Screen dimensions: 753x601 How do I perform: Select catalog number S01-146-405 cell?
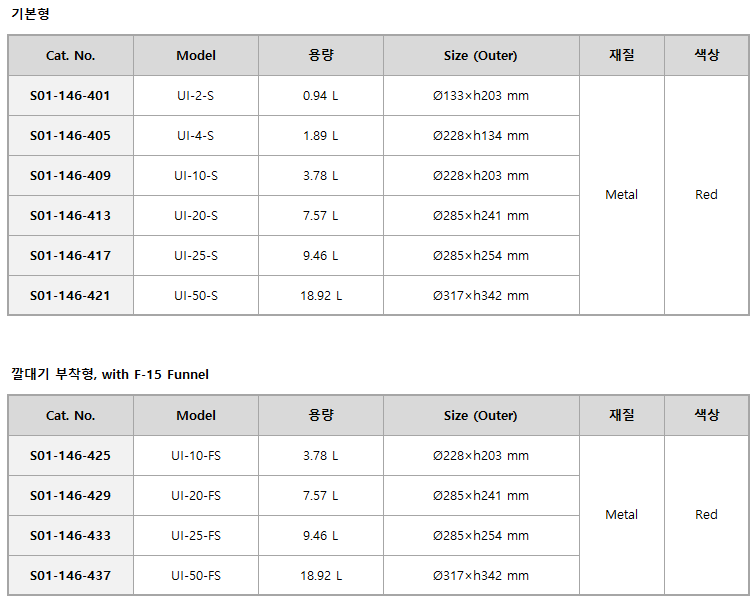coord(71,135)
